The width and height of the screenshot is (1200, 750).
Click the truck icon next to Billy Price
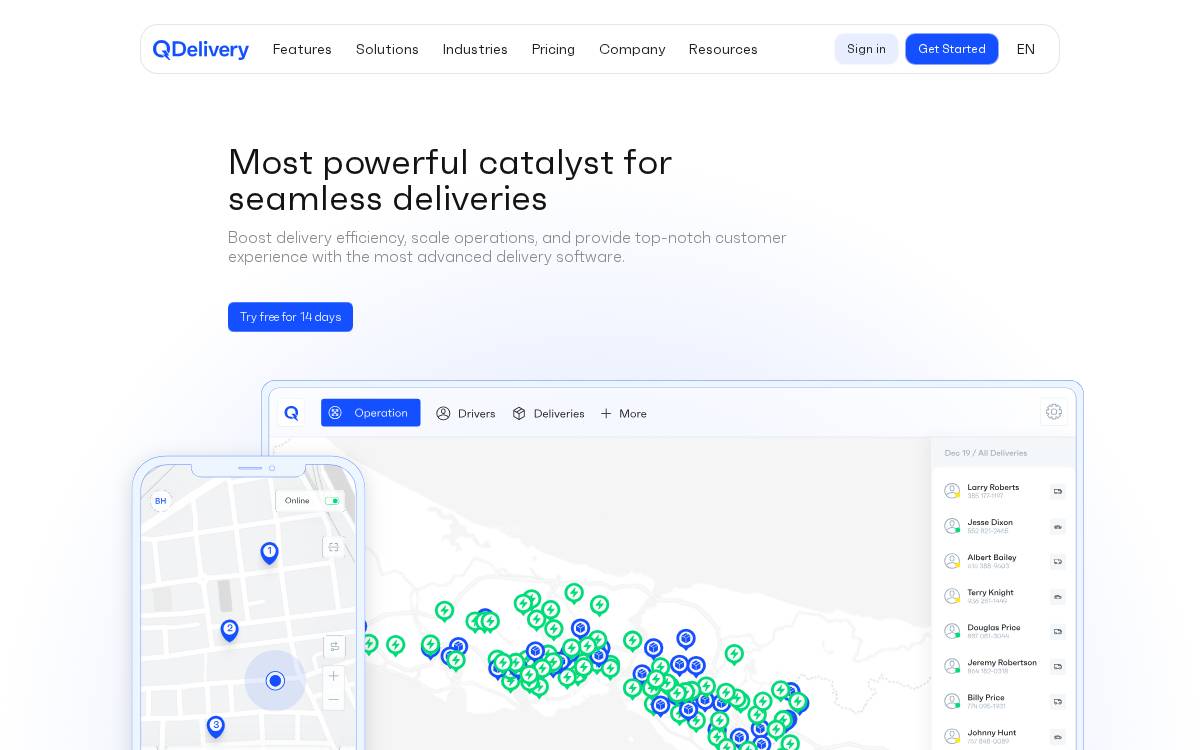(1057, 702)
